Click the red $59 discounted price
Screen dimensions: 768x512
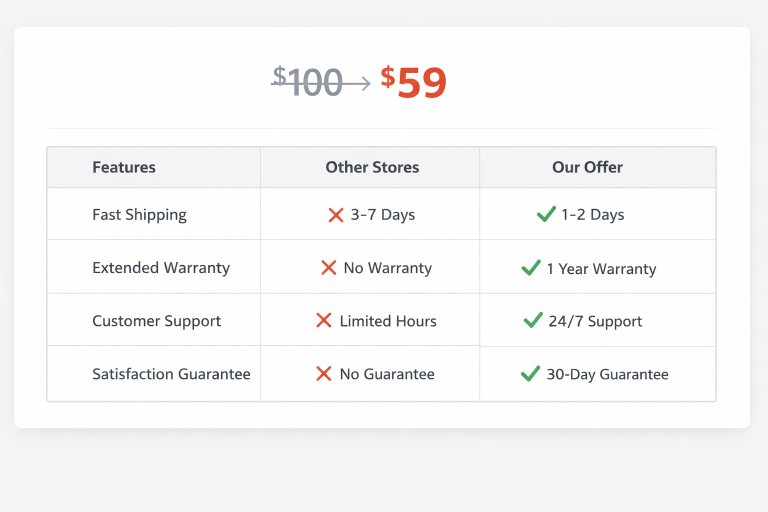[x=413, y=82]
